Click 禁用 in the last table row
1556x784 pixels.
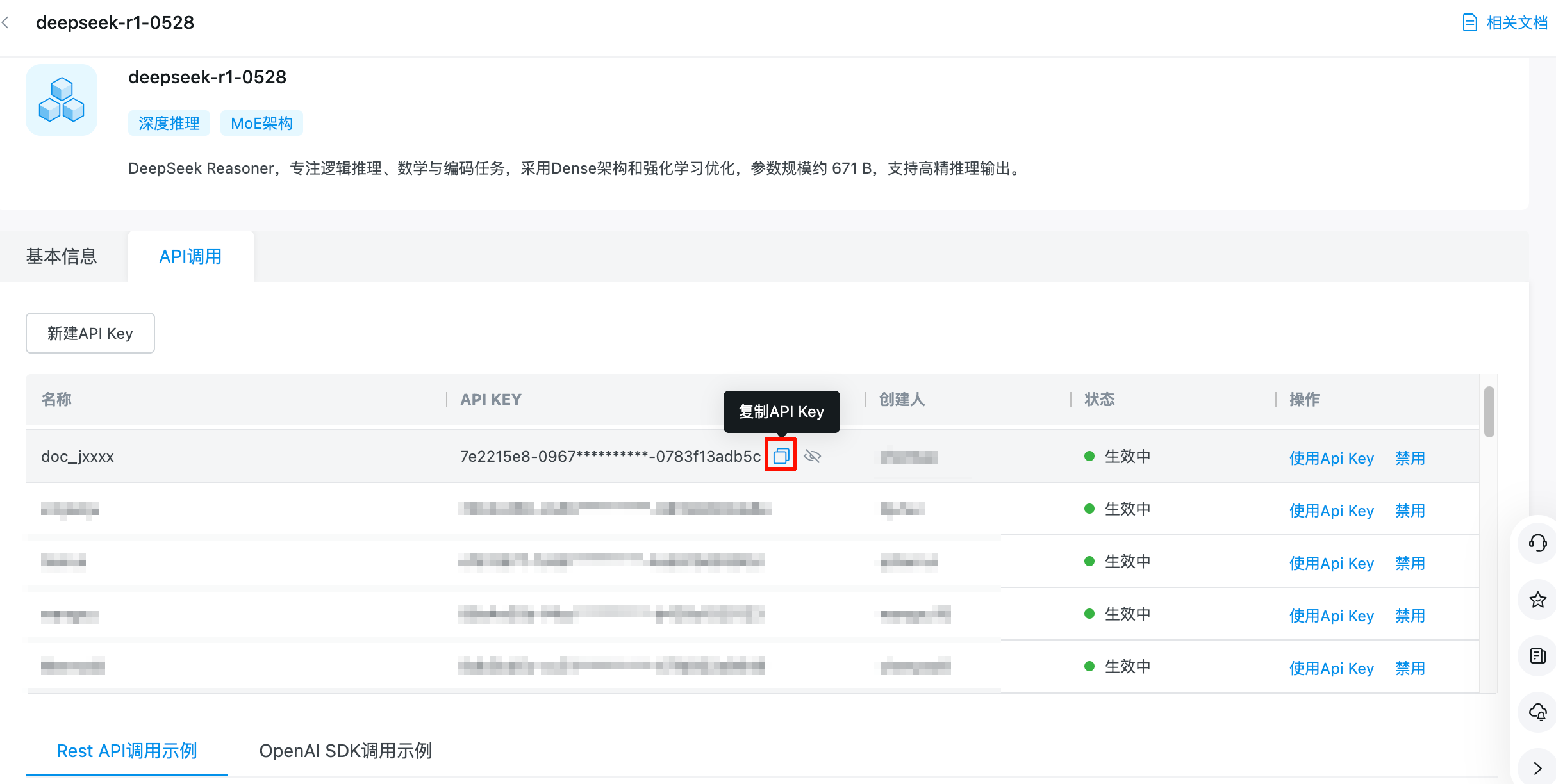coord(1410,668)
